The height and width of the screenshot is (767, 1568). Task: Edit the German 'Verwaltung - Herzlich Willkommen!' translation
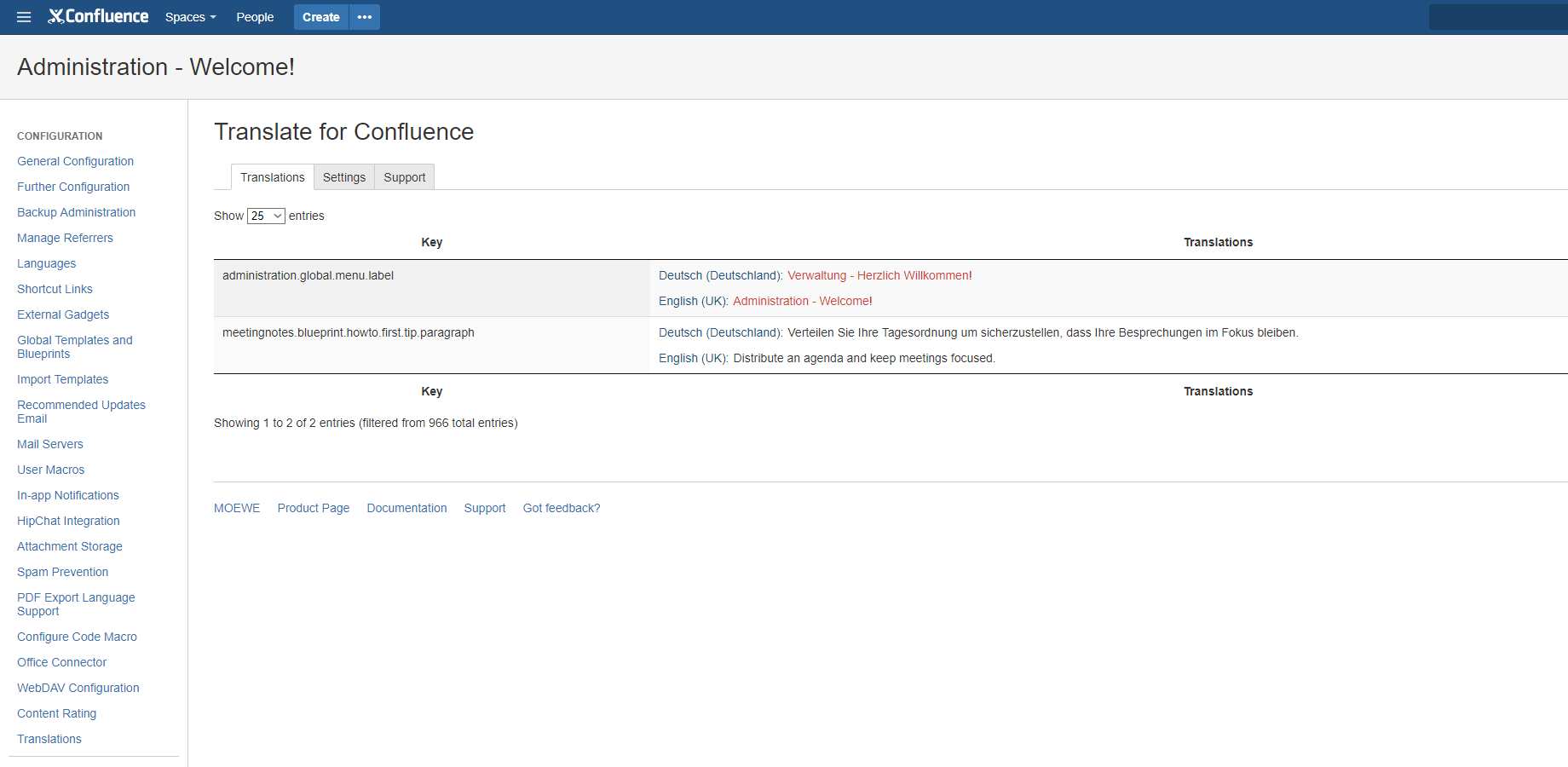tap(879, 275)
